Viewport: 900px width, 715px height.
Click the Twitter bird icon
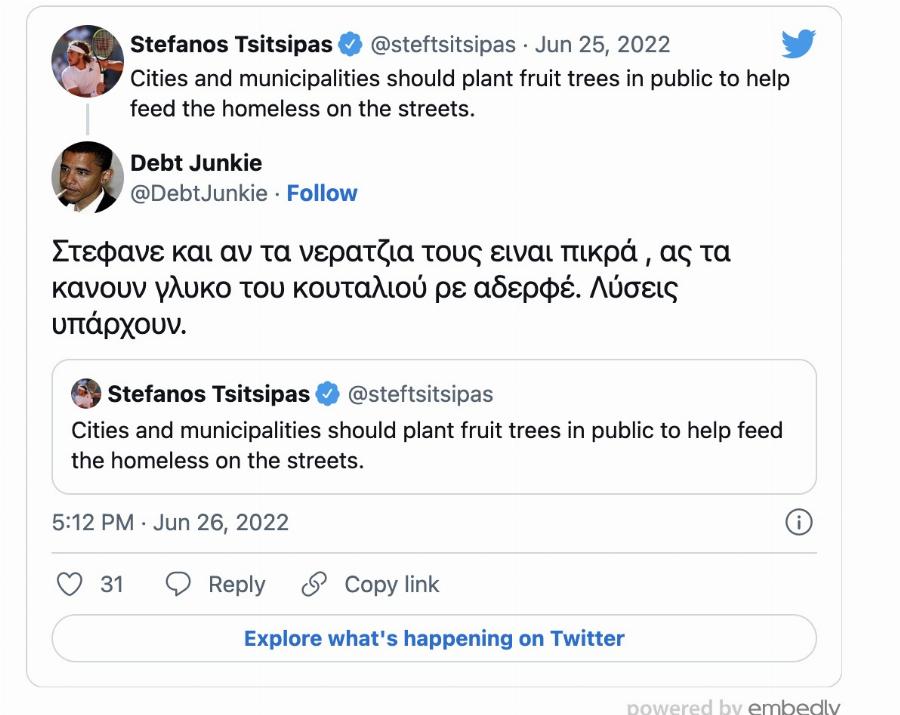point(797,44)
